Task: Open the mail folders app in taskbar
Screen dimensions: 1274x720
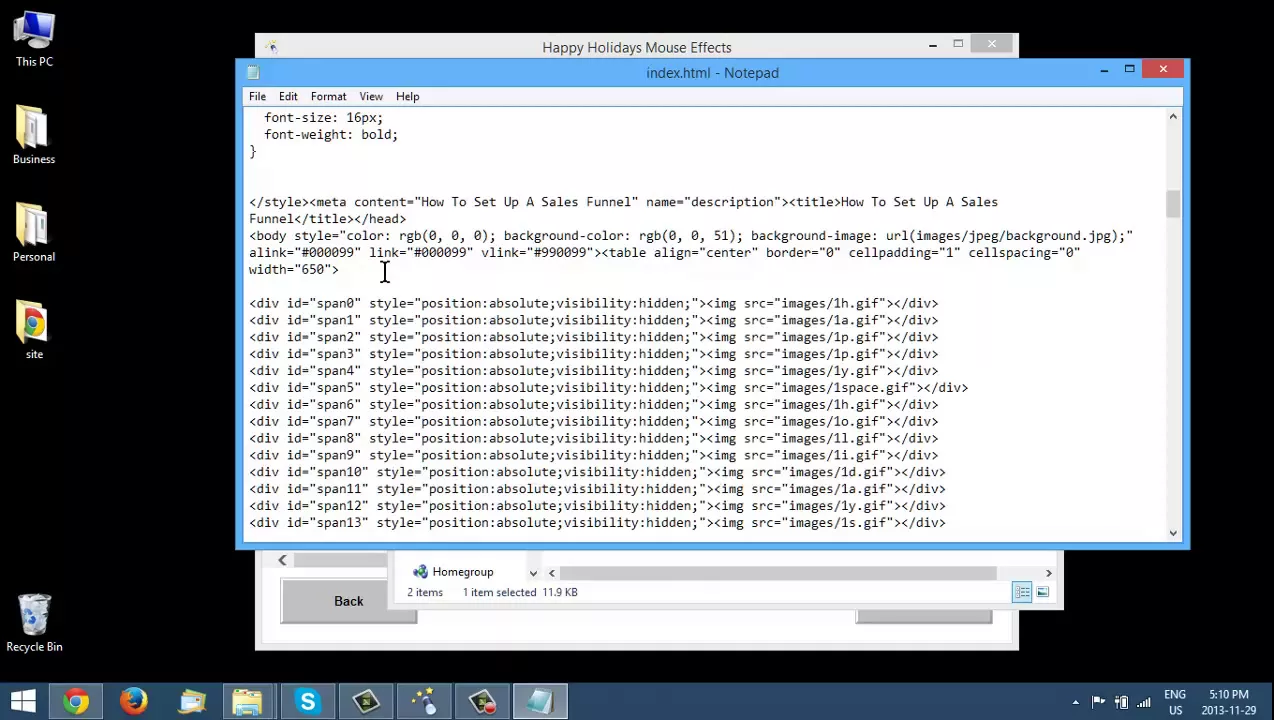Action: click(192, 701)
